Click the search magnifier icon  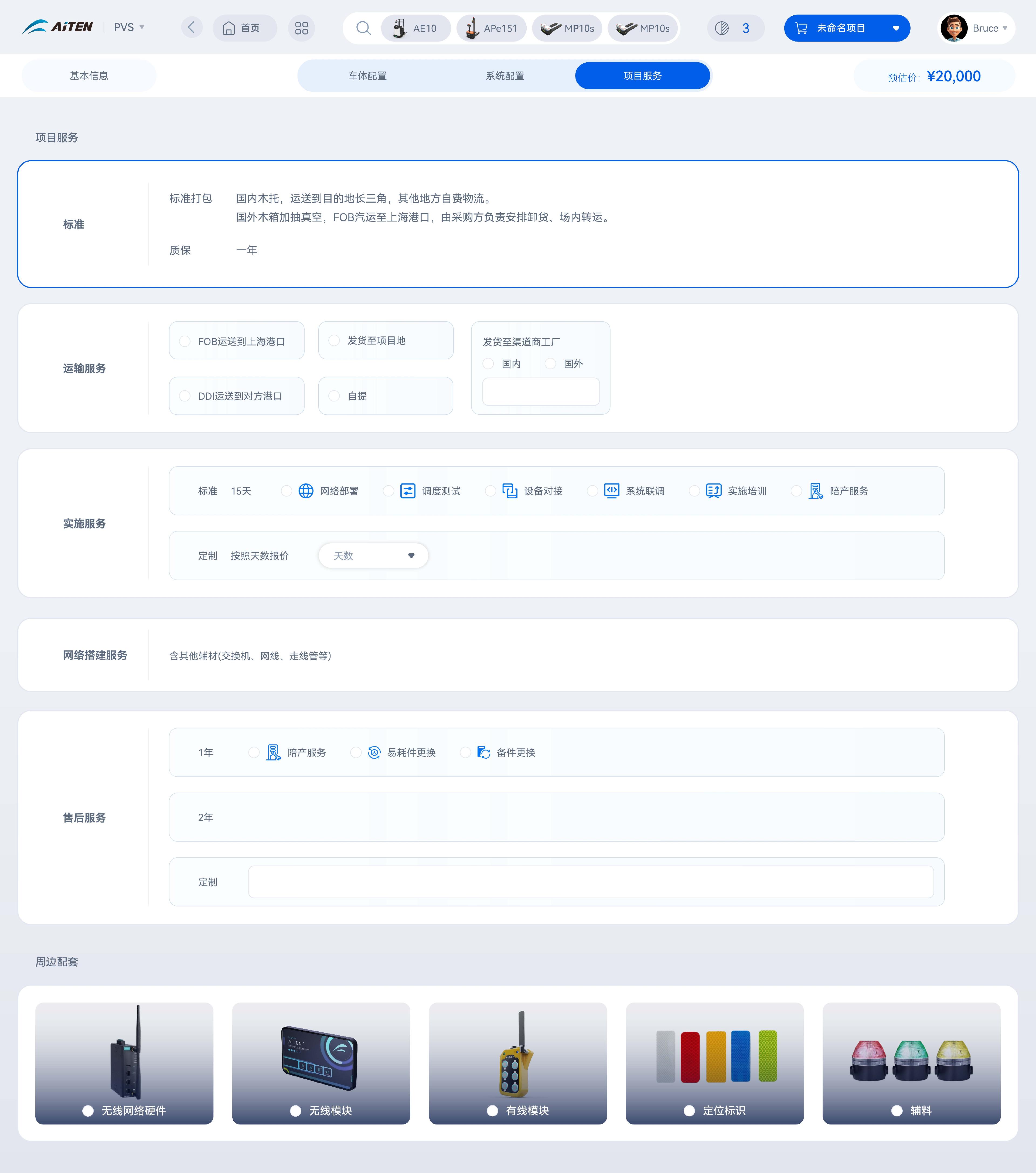click(x=363, y=28)
